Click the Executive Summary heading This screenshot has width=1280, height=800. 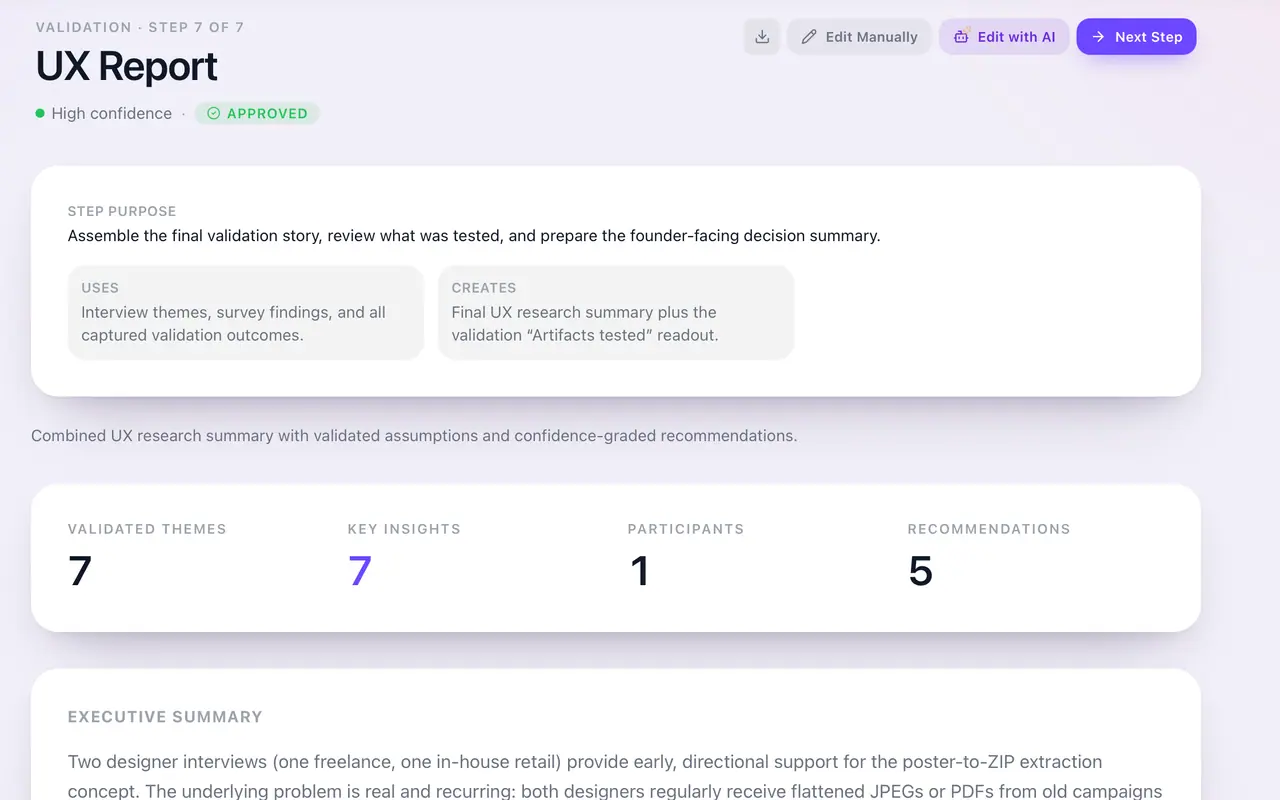[165, 717]
